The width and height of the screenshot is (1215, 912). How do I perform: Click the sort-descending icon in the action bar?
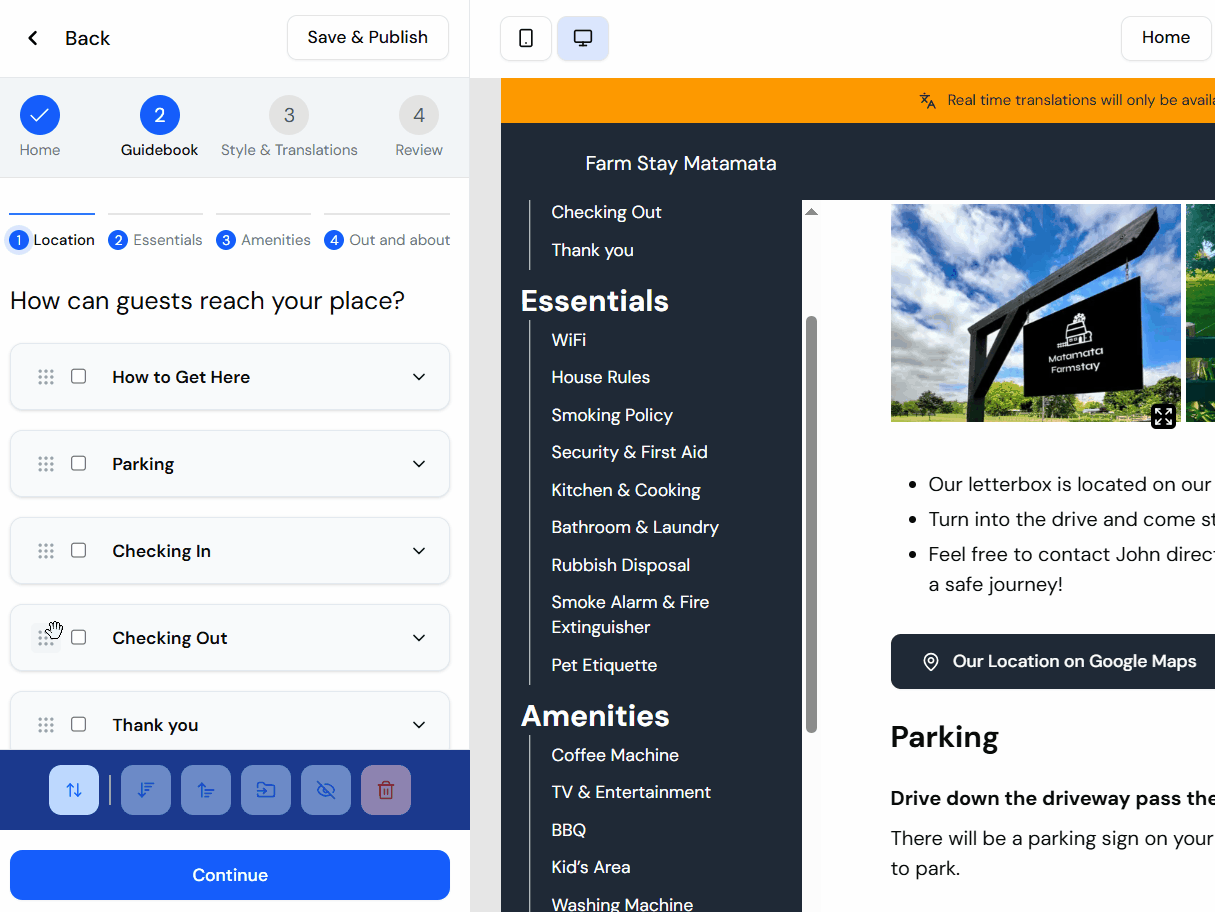145,789
